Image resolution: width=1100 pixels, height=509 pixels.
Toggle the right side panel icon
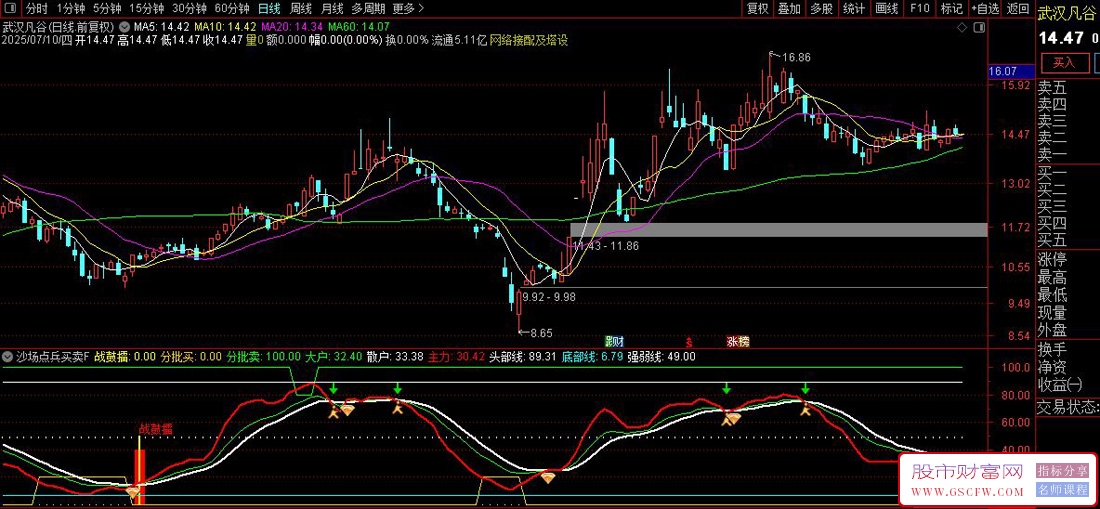click(x=979, y=27)
